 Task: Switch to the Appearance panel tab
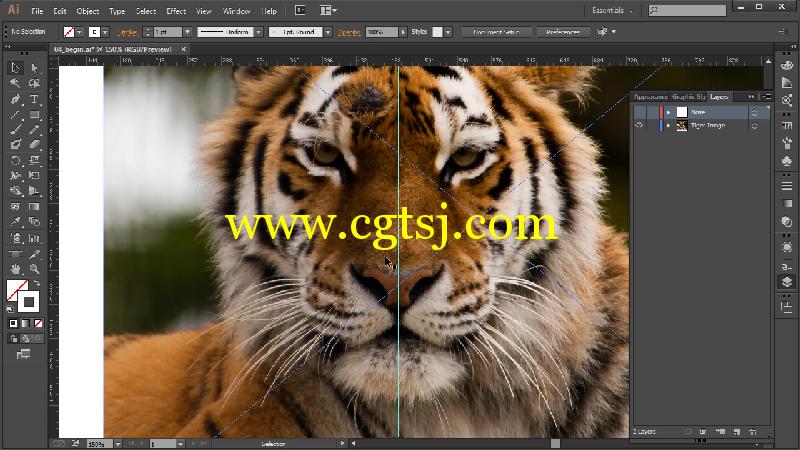coord(651,96)
